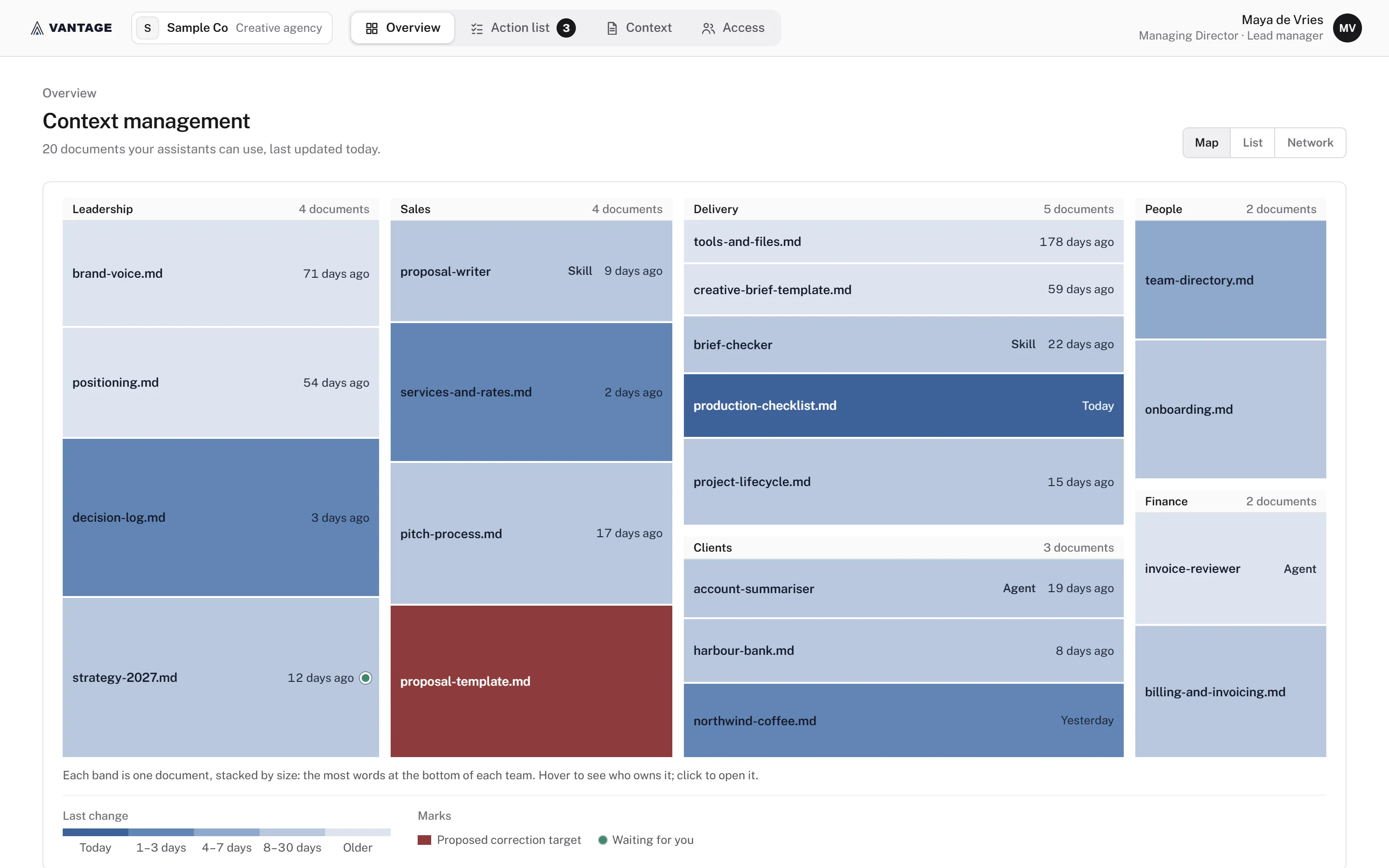Open billing-and-invoicing.md band
This screenshot has width=1389, height=868.
pos(1231,692)
